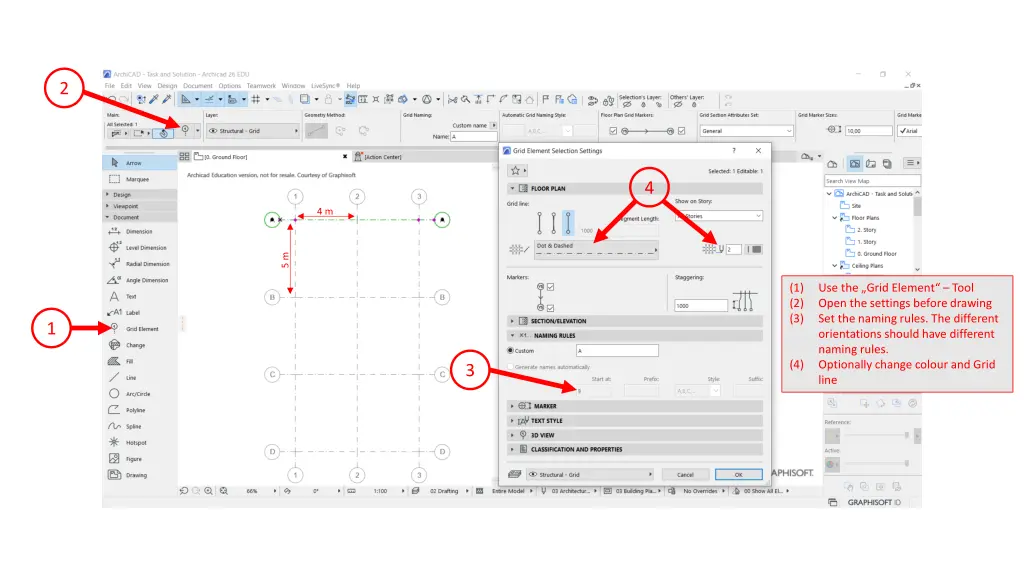
Task: Select the Marquee tool
Action: tap(139, 179)
